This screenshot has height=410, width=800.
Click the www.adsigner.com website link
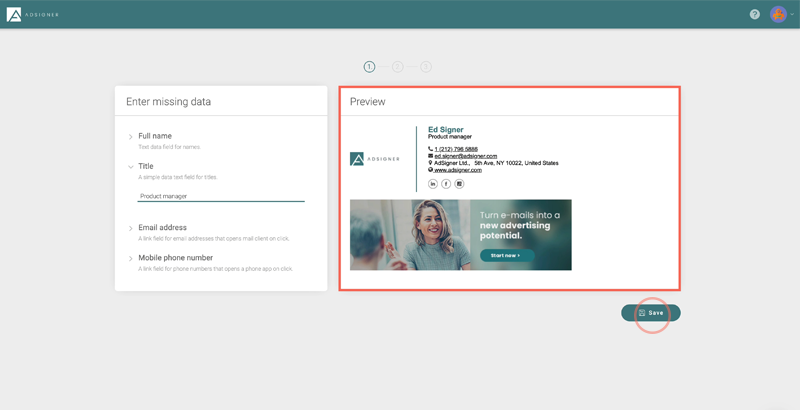(x=458, y=170)
